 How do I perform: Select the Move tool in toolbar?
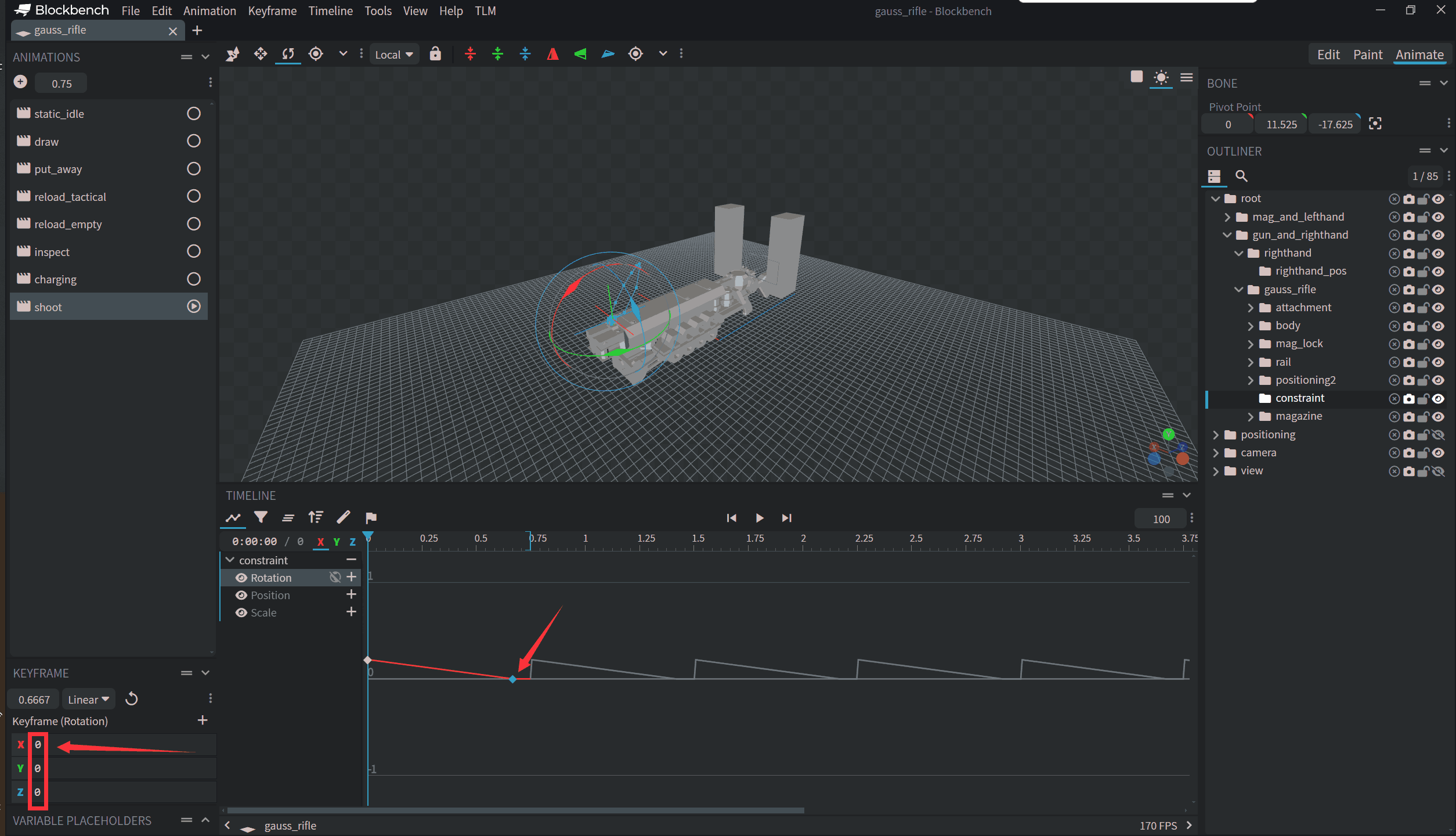coord(261,54)
